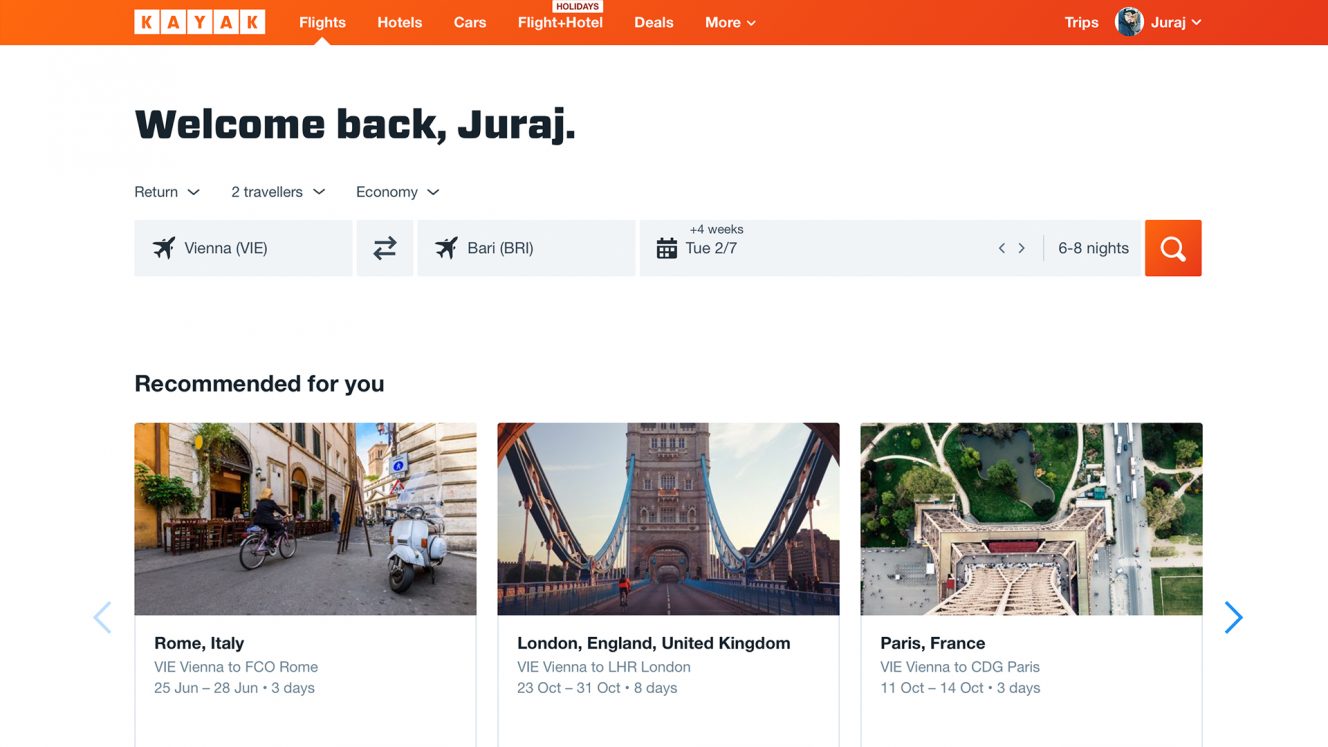Click '23 Oct – 31 Oct • 8 days'
Image resolution: width=1328 pixels, height=747 pixels.
[x=597, y=688]
